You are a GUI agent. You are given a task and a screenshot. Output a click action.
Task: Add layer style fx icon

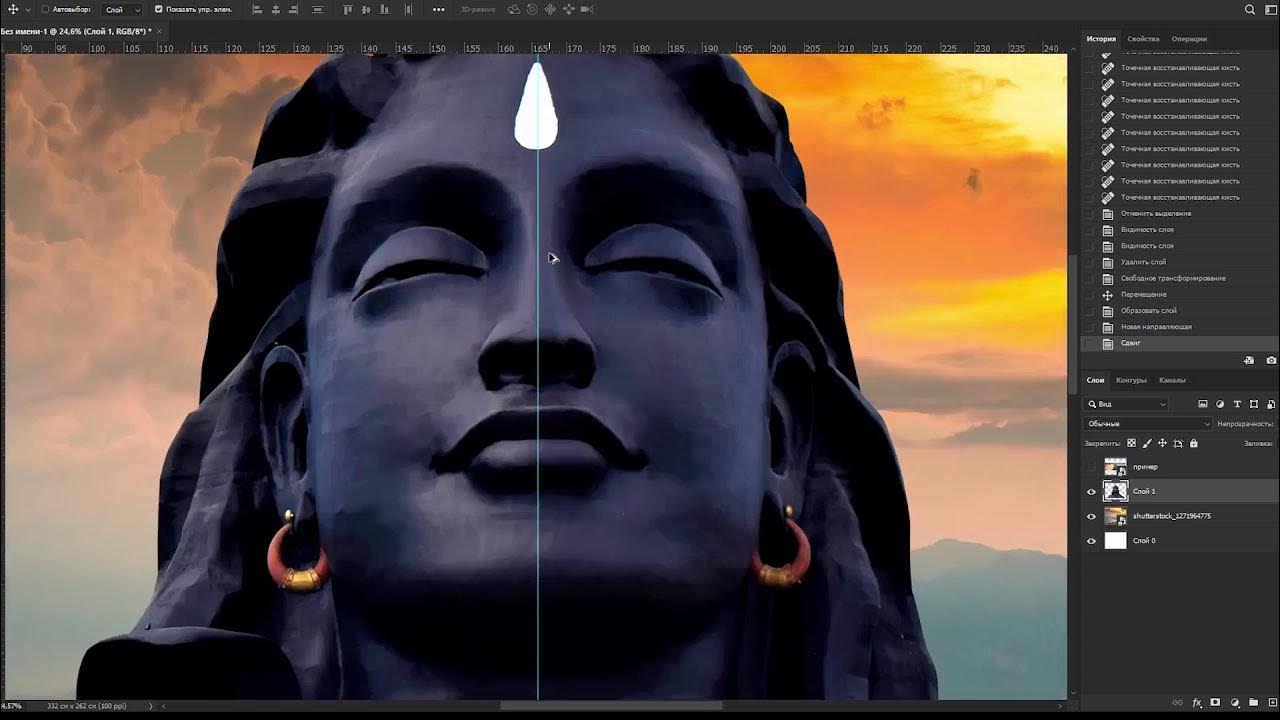pos(1197,703)
